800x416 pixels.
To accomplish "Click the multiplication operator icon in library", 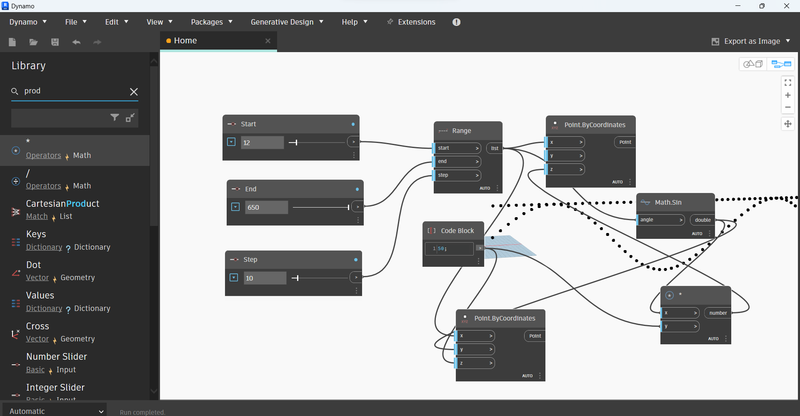I will point(16,151).
